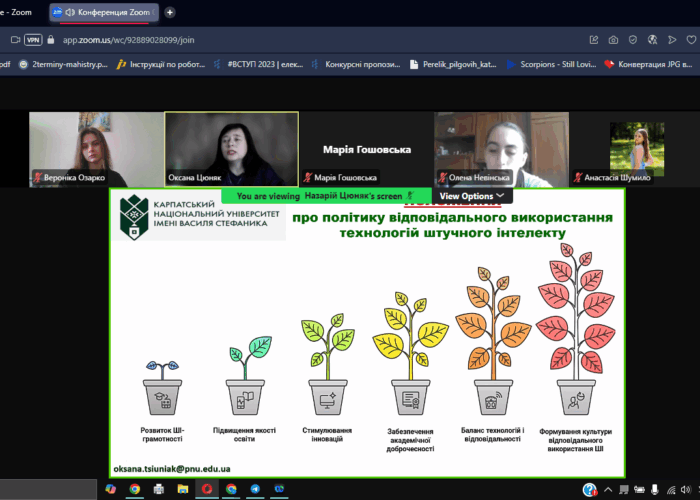700x500 pixels.
Task: Select Оксана Цюняк's video thumbnail
Action: point(231,149)
